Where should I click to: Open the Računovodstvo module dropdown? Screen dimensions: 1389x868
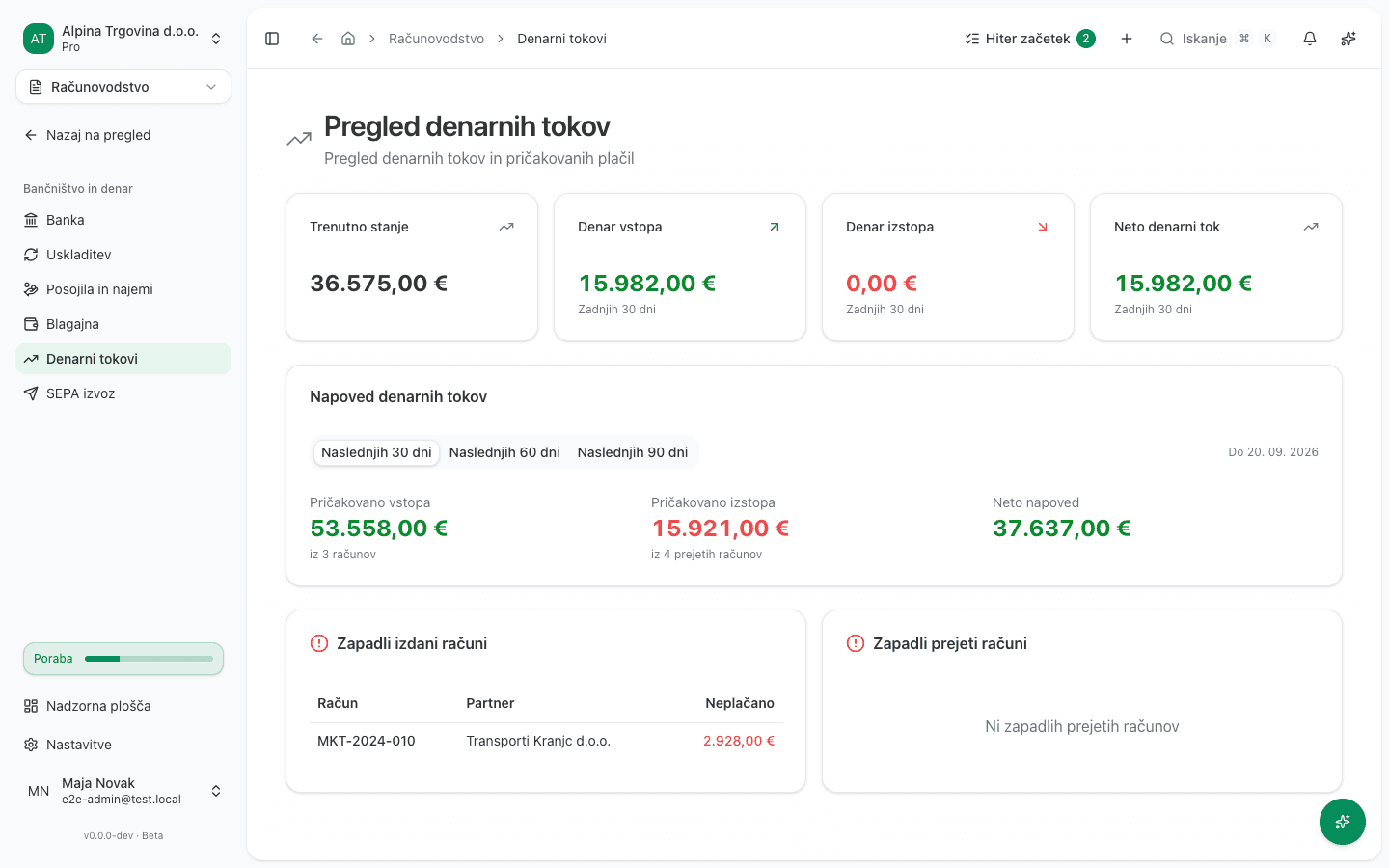coord(123,87)
